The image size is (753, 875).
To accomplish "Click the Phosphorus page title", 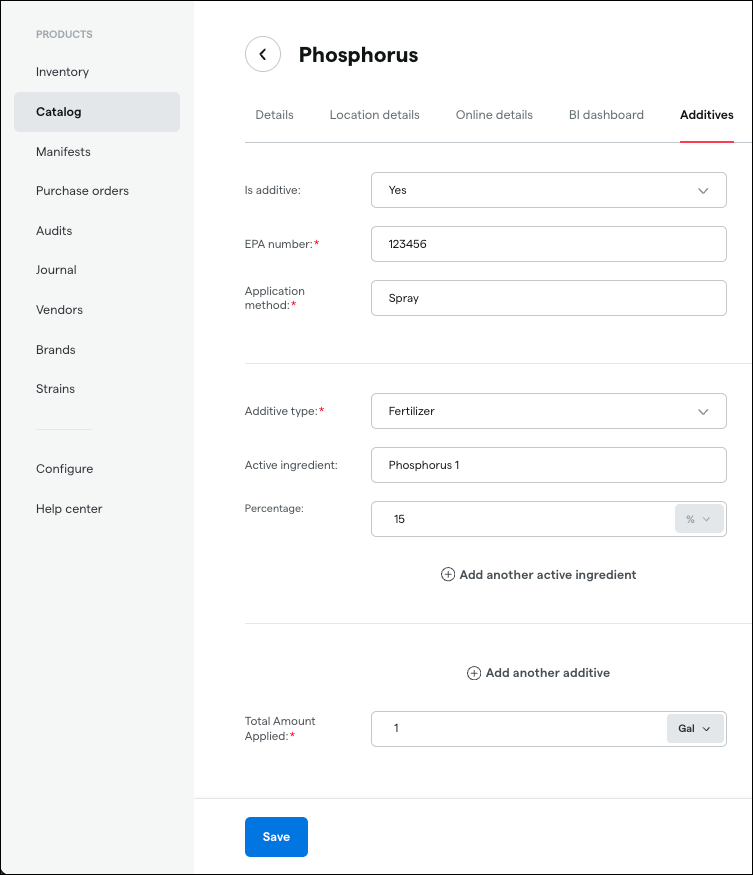I will (358, 55).
